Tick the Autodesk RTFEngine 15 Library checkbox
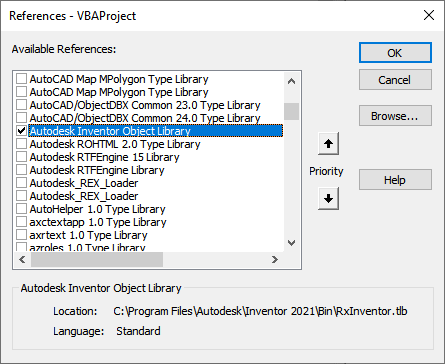The image size is (445, 364). coord(22,157)
